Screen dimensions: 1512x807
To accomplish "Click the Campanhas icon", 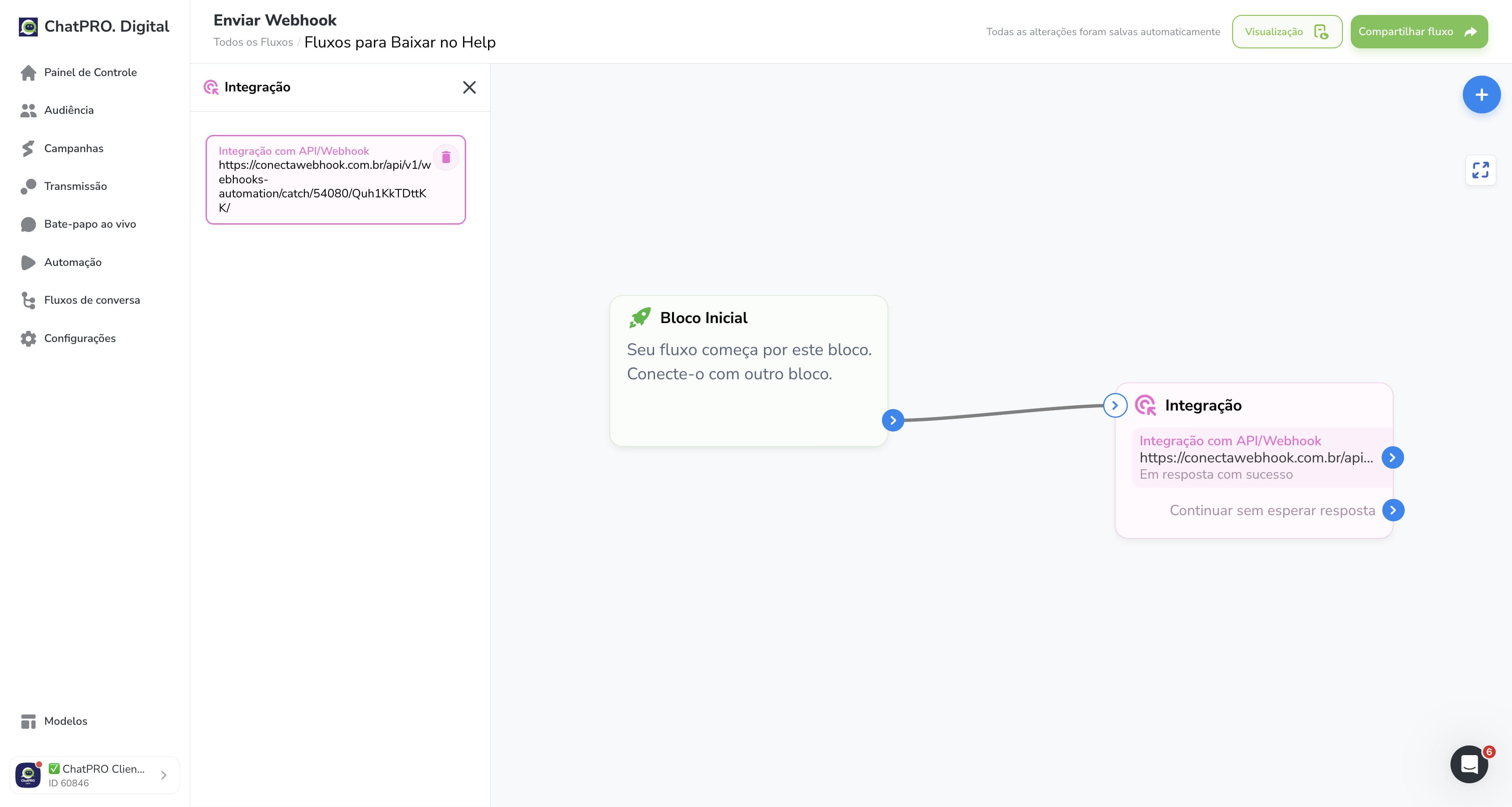I will click(28, 149).
